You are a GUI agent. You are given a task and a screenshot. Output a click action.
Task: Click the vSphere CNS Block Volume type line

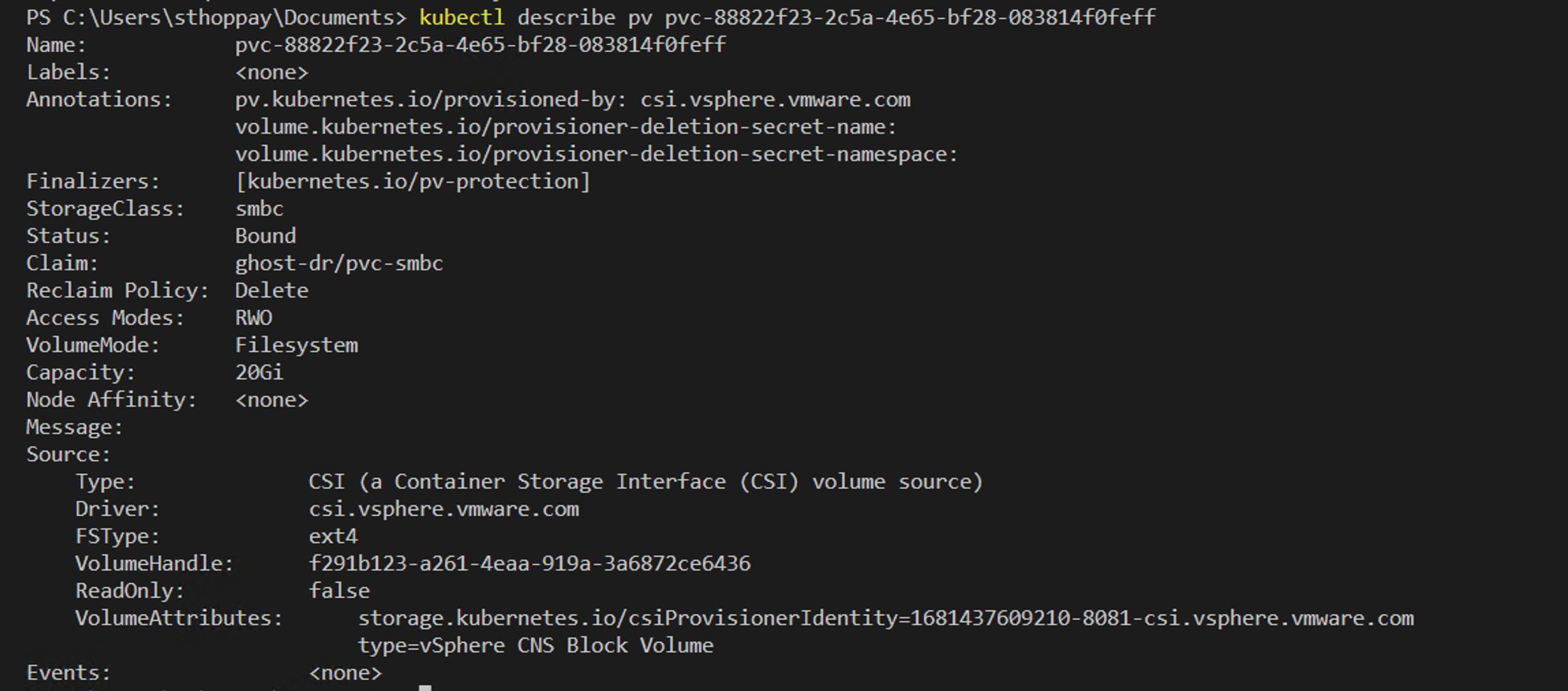tap(536, 646)
